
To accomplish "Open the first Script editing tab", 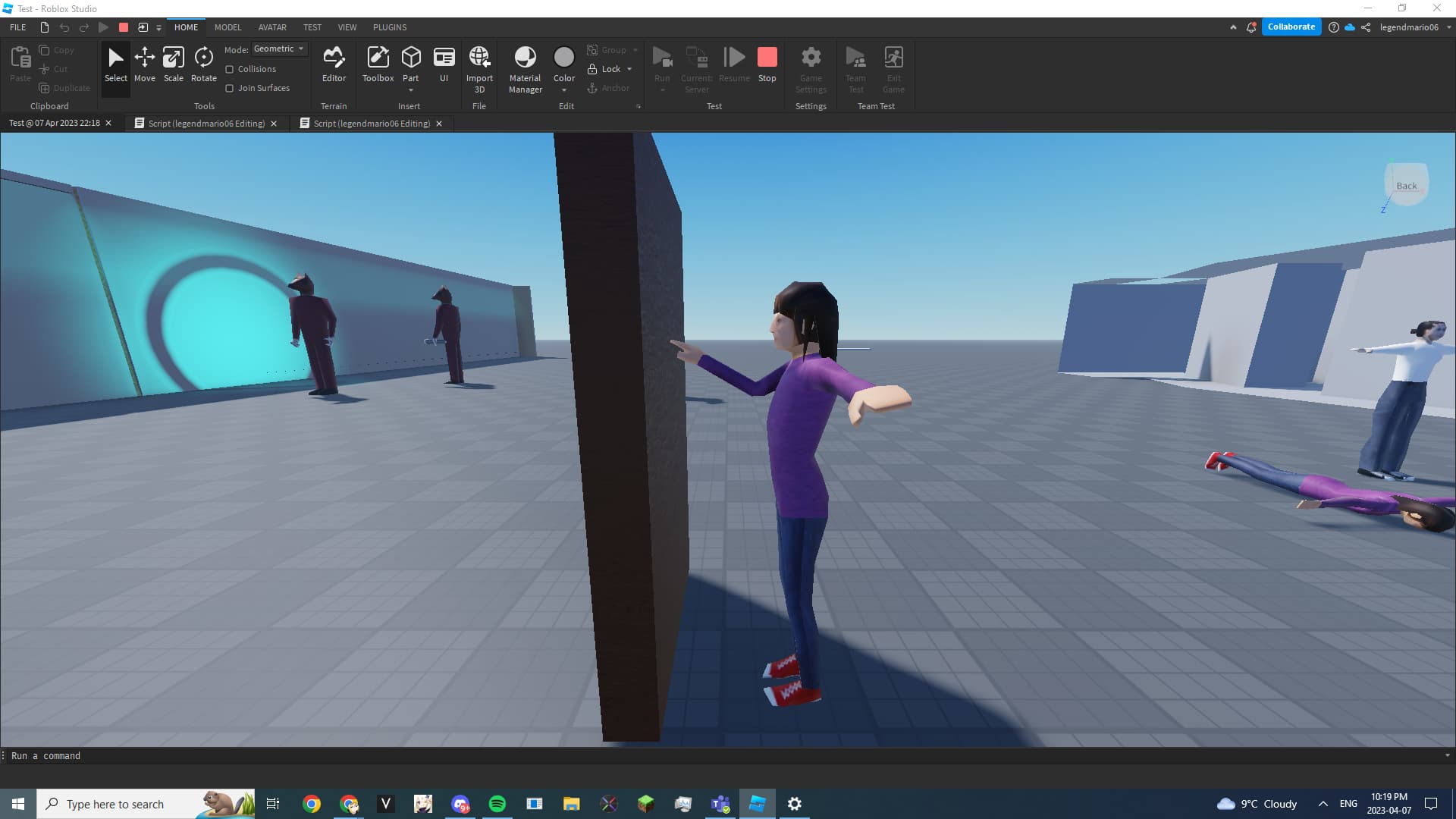I will (x=205, y=123).
